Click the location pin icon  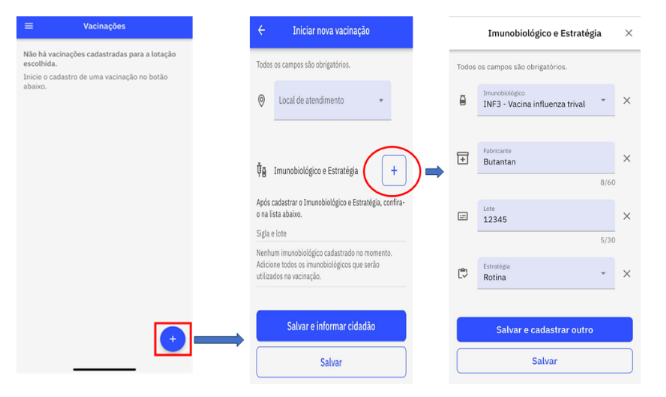262,101
